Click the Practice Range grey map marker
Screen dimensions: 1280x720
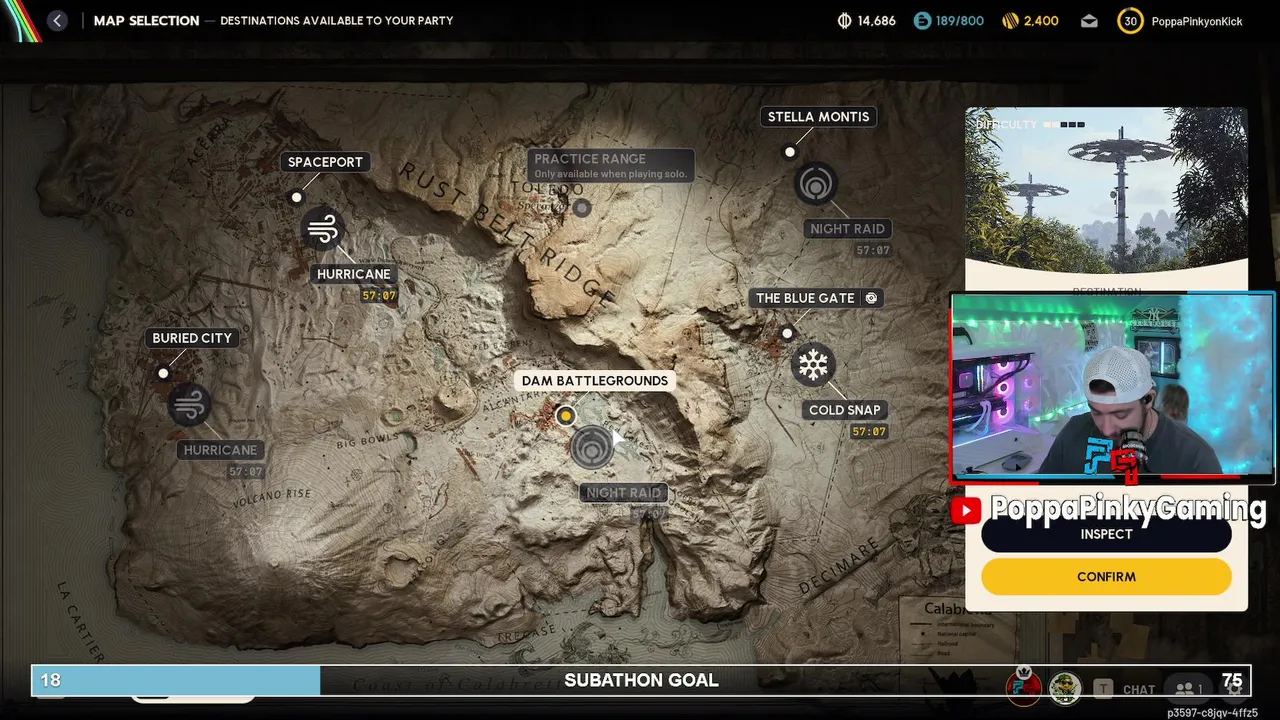[x=582, y=208]
